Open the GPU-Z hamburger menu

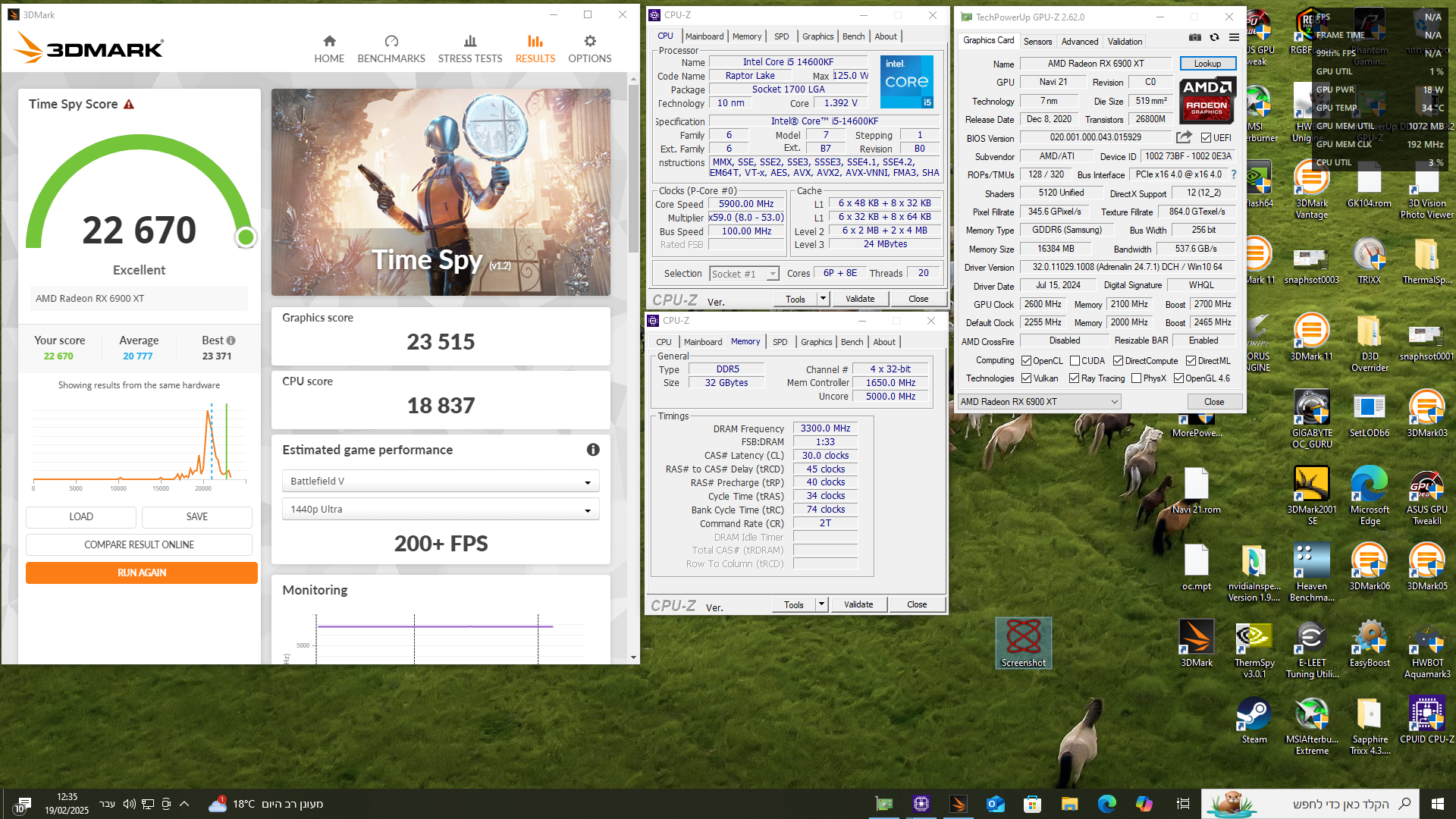[x=1234, y=37]
